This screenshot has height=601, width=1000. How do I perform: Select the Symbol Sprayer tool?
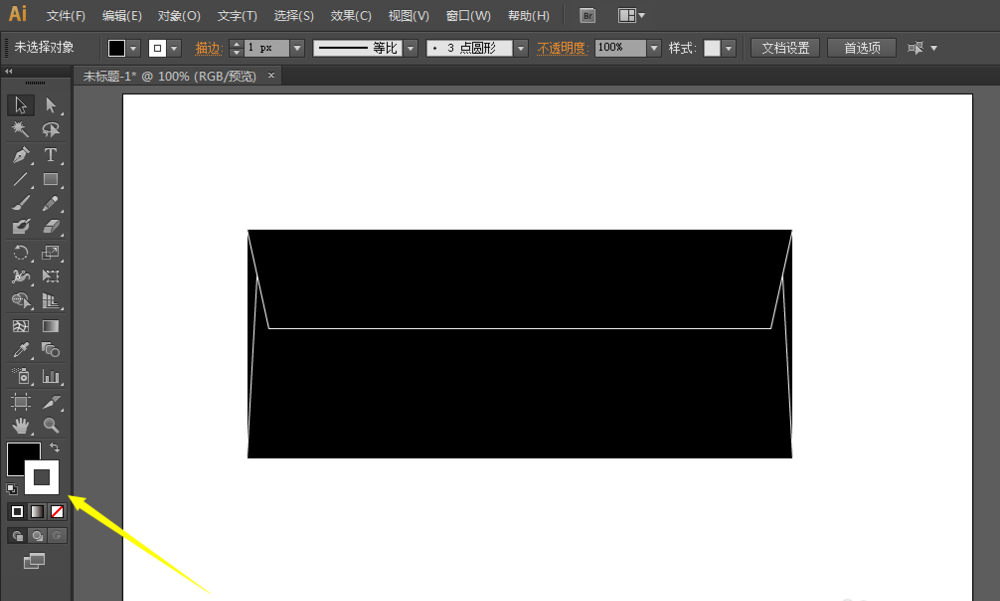20,376
